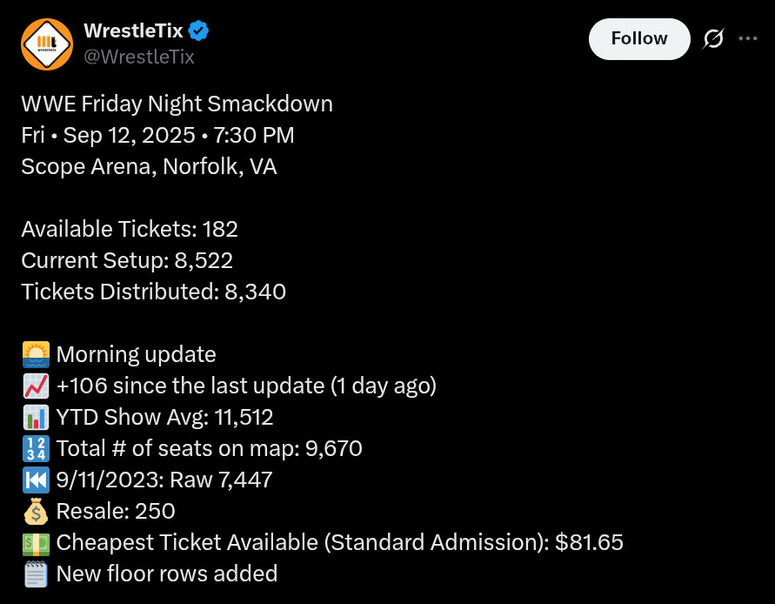Open the WrestleTix profile avatar
Image resolution: width=775 pixels, height=604 pixels.
(x=47, y=45)
